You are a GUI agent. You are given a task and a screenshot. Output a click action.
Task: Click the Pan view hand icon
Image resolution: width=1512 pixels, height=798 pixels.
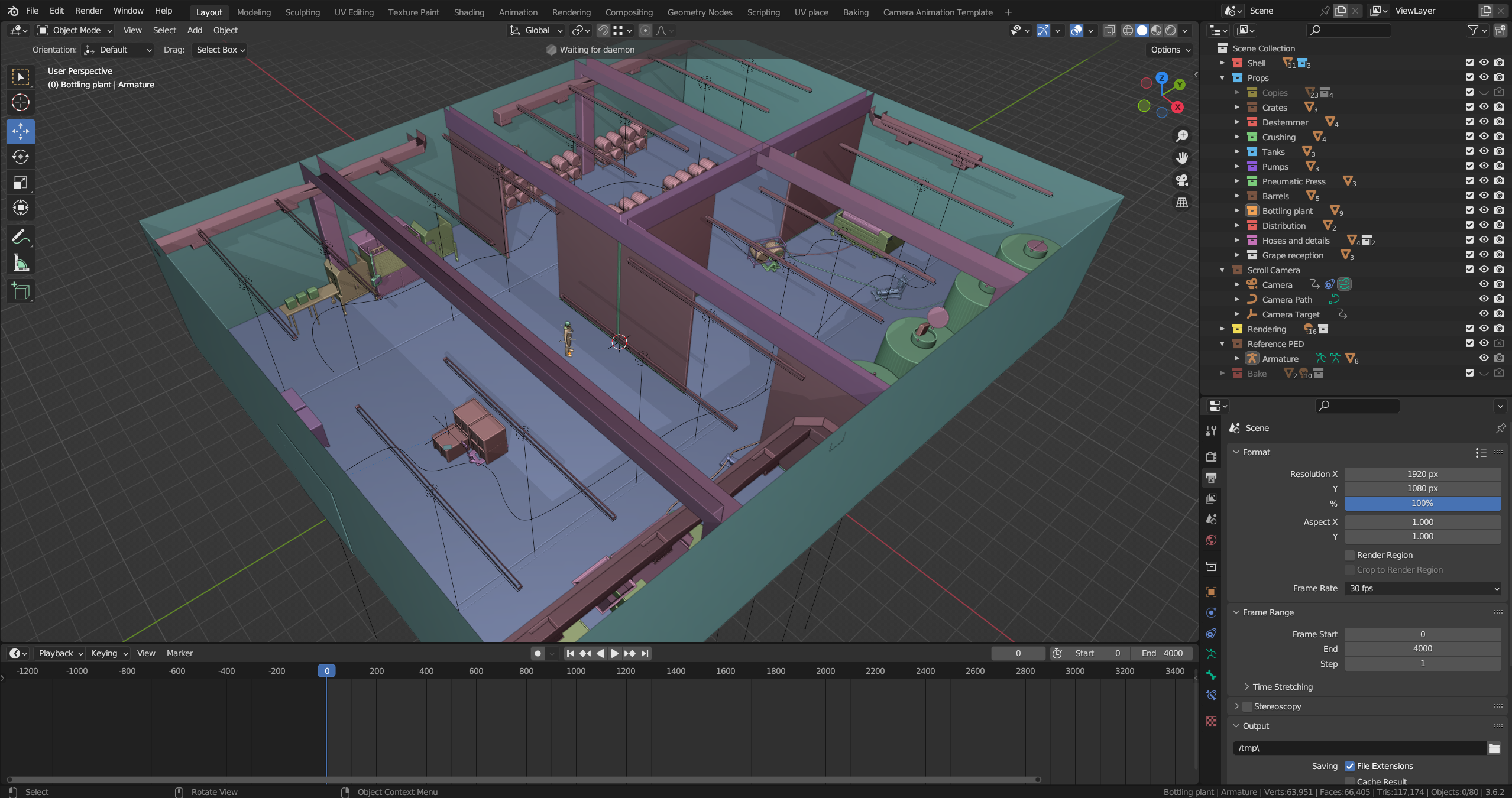click(x=1182, y=158)
